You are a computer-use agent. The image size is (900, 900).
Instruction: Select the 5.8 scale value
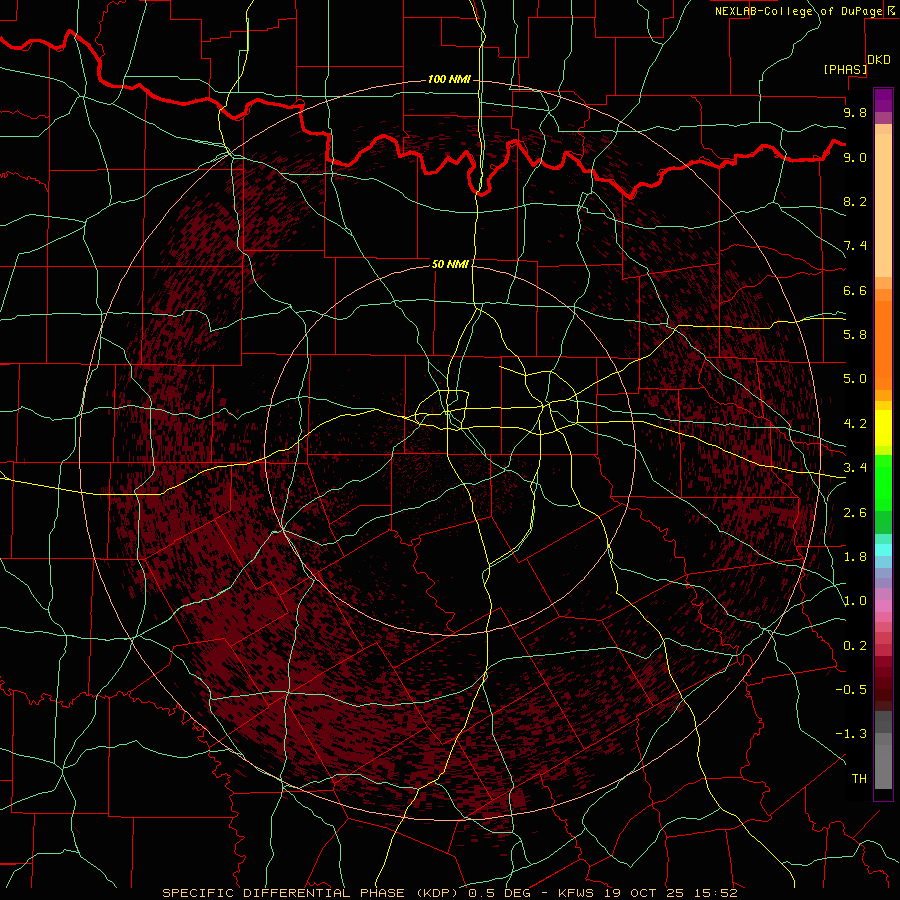[x=855, y=335]
